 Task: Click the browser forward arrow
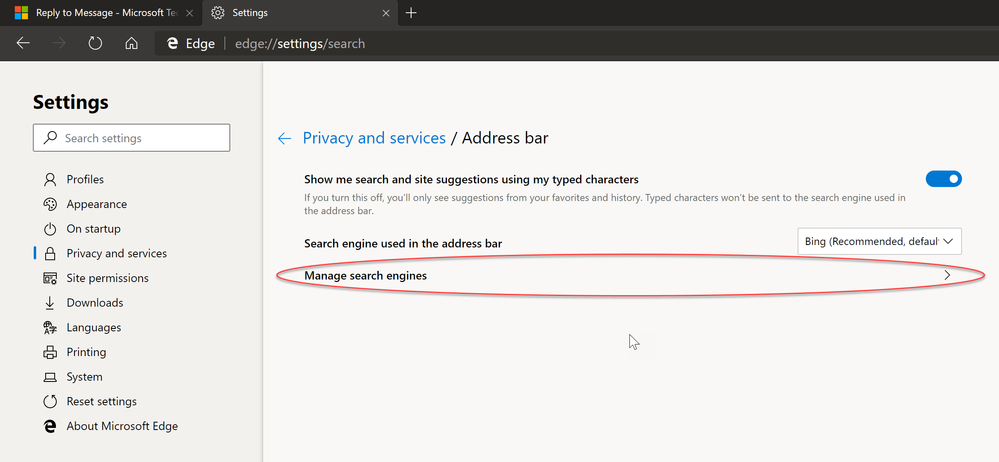[x=59, y=43]
